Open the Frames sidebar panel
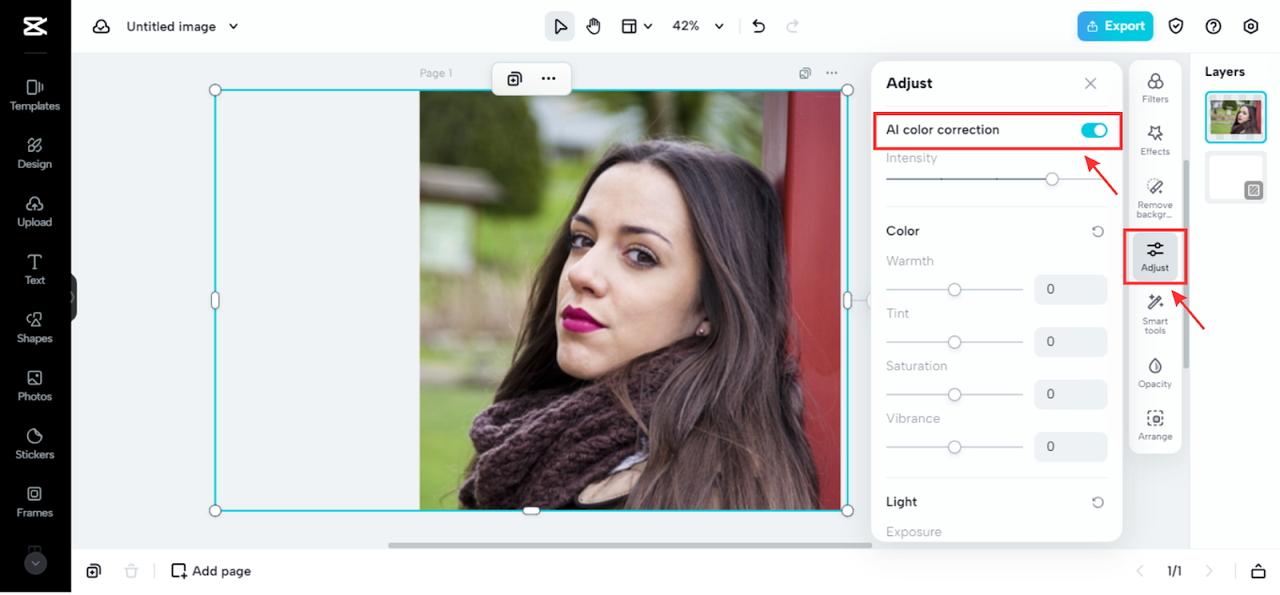1280x595 pixels. tap(35, 501)
